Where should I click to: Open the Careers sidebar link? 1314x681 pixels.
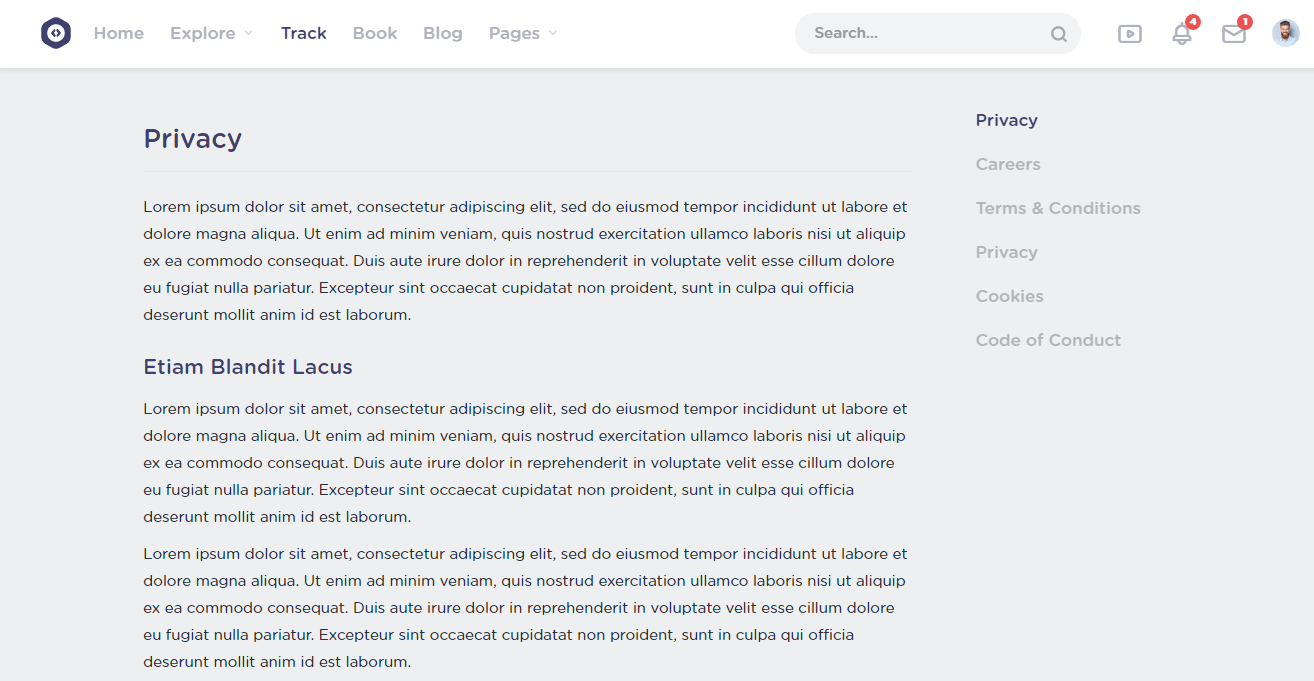1008,164
